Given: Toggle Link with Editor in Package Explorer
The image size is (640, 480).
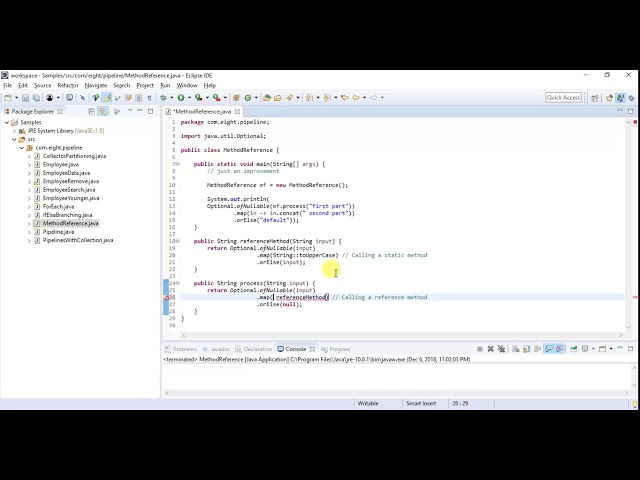Looking at the screenshot, I should [102, 111].
